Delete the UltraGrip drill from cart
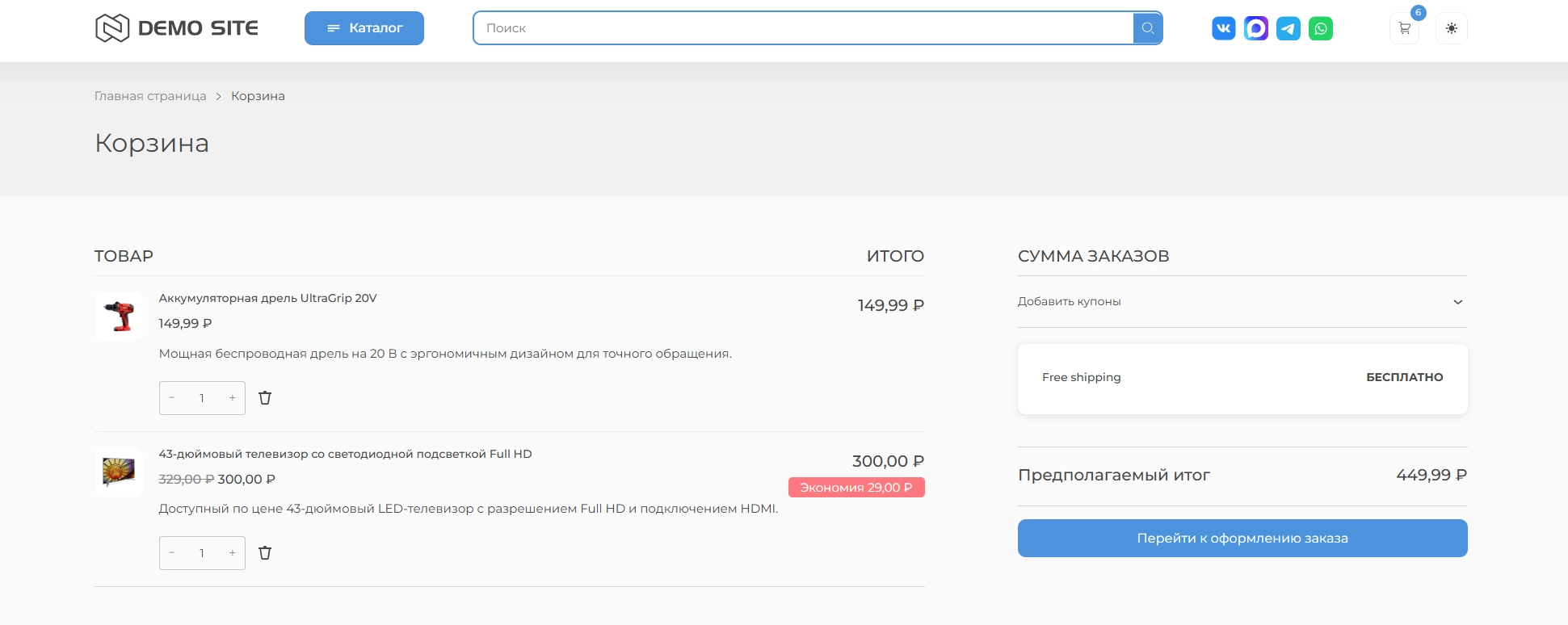Image resolution: width=1568 pixels, height=625 pixels. [265, 398]
